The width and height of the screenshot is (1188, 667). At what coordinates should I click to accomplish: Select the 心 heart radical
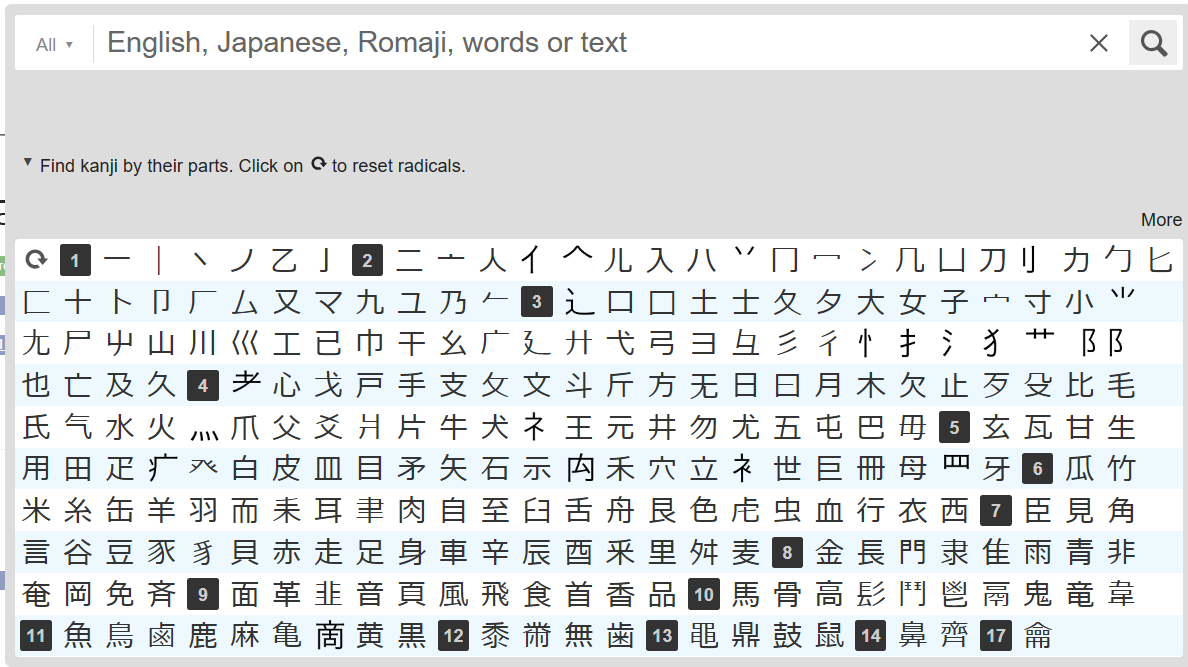click(x=286, y=385)
